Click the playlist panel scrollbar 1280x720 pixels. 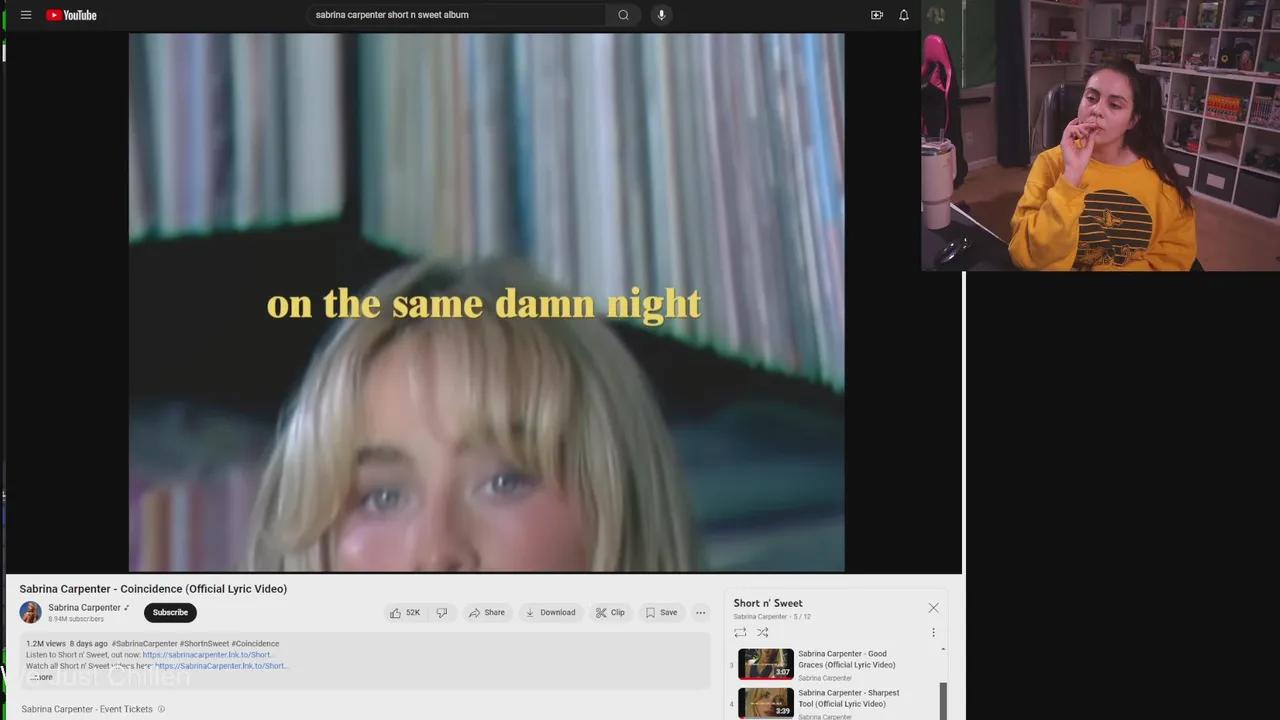pyautogui.click(x=943, y=701)
